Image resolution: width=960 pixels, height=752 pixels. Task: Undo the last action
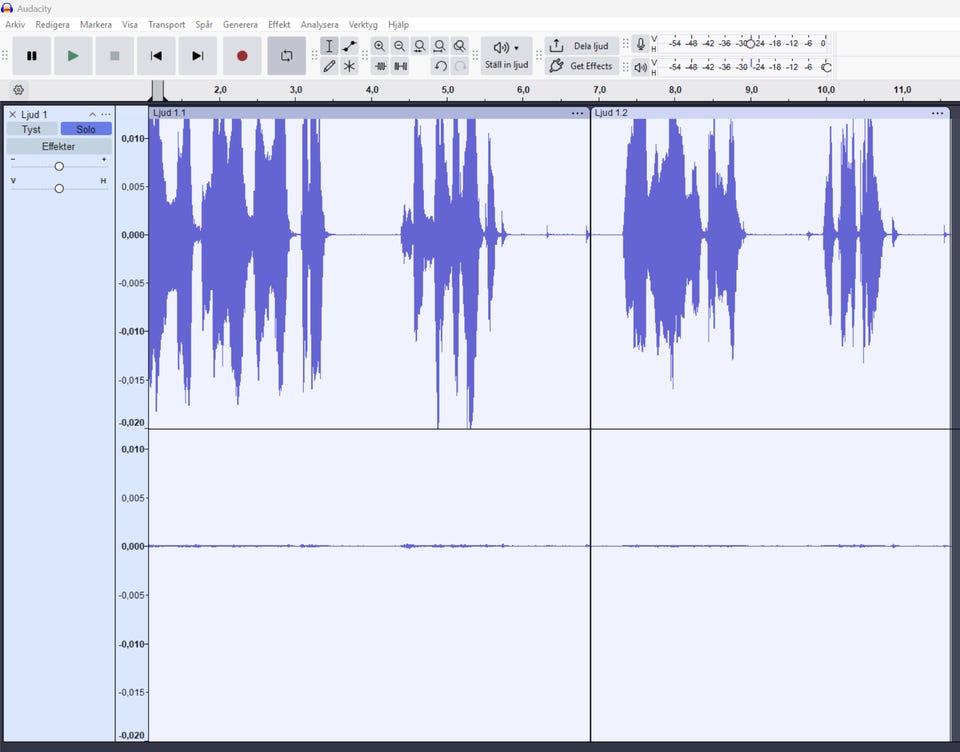[440, 66]
